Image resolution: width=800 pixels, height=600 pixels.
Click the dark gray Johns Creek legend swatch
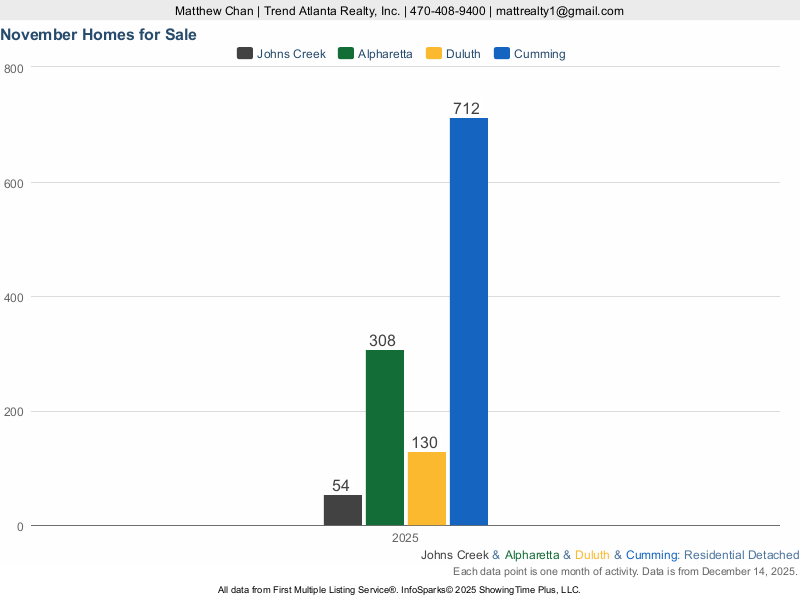245,54
